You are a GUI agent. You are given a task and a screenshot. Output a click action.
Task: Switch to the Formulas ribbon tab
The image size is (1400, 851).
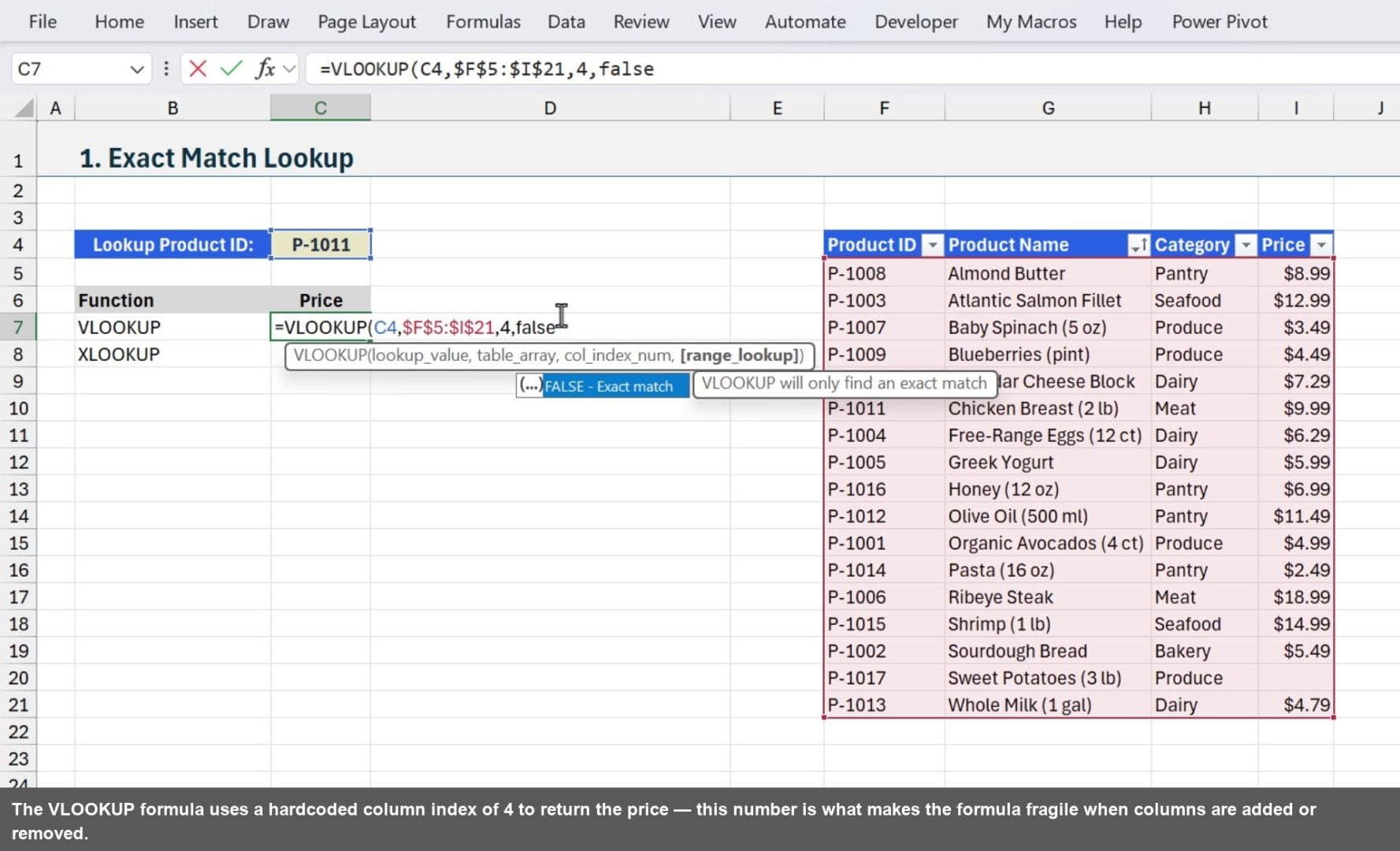click(x=482, y=21)
